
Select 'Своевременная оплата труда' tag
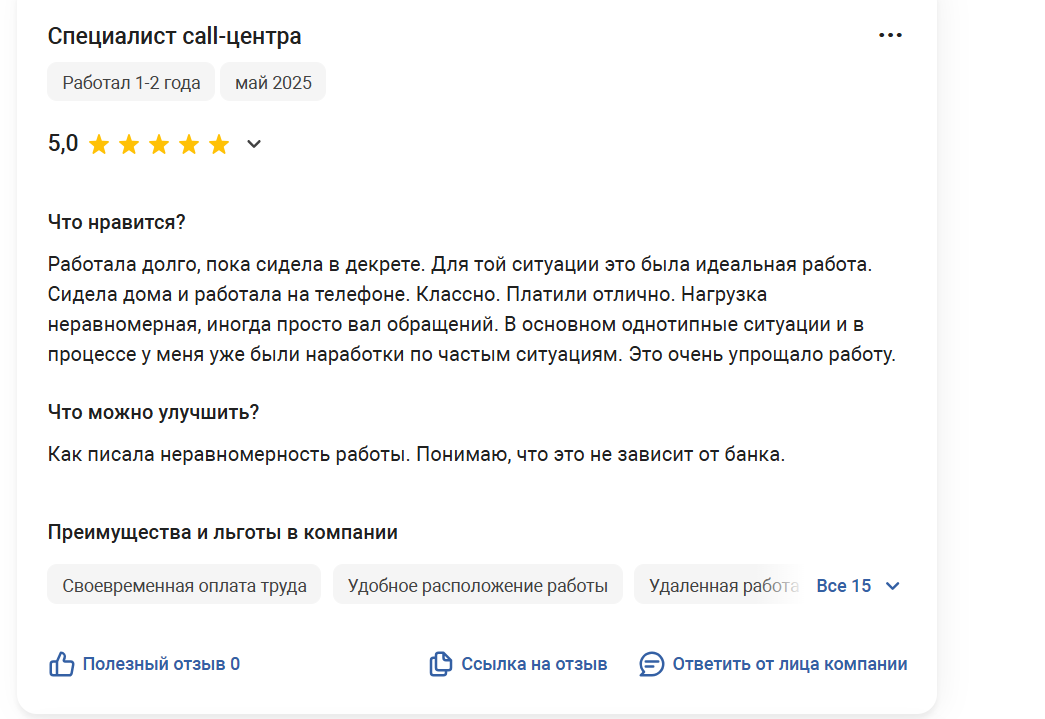tap(184, 584)
